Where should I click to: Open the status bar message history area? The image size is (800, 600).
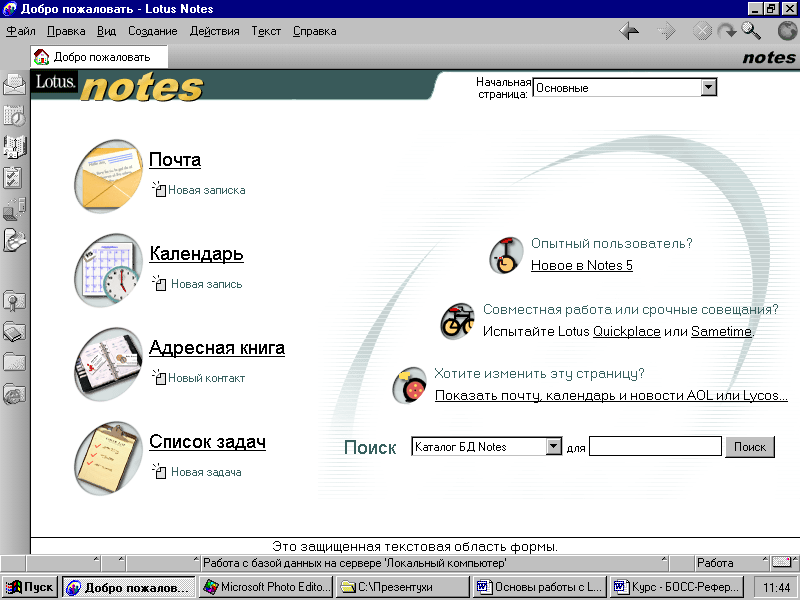tap(435, 563)
